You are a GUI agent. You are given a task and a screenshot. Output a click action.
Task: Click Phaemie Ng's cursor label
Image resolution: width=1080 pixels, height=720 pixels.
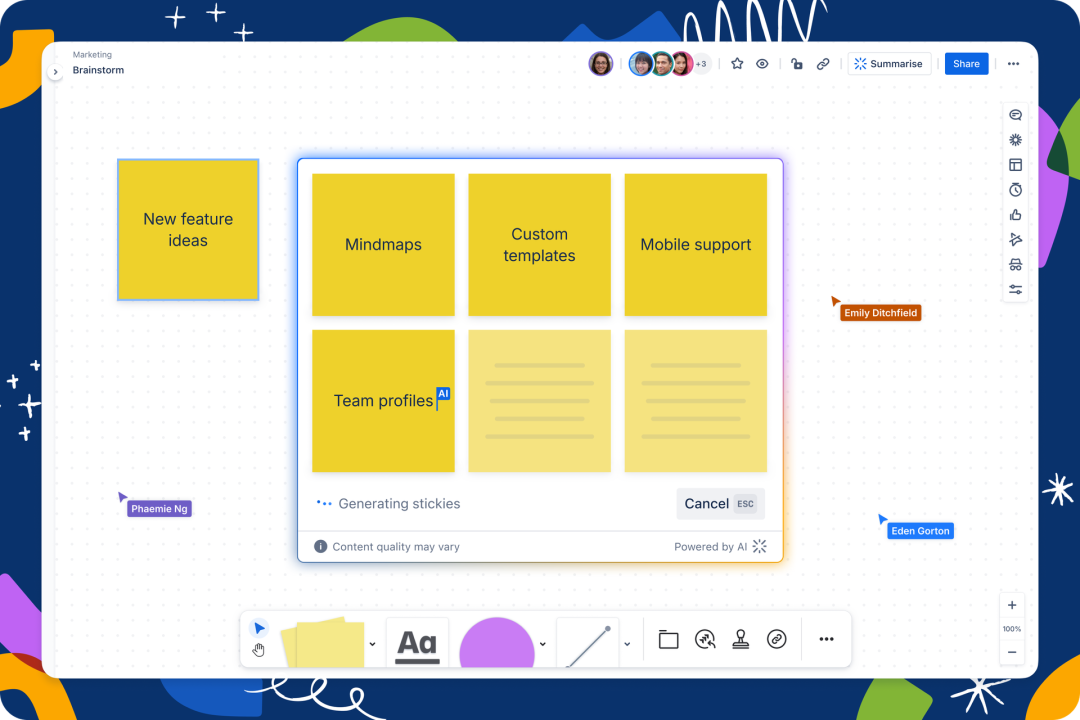pos(159,508)
